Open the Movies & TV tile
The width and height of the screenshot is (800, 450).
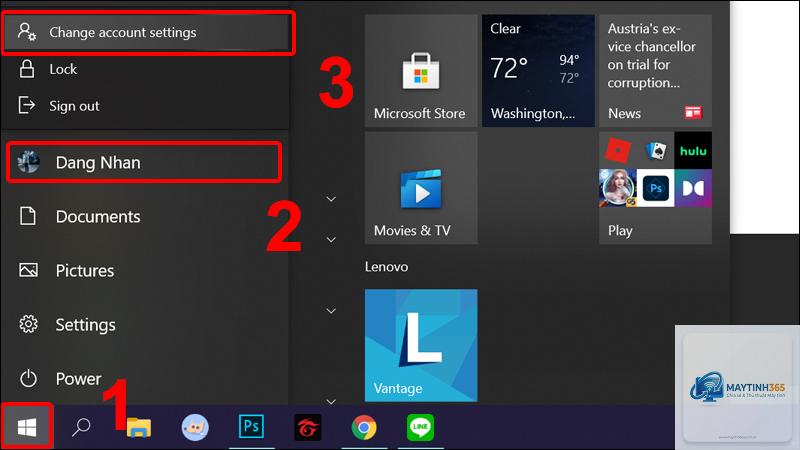(x=421, y=188)
